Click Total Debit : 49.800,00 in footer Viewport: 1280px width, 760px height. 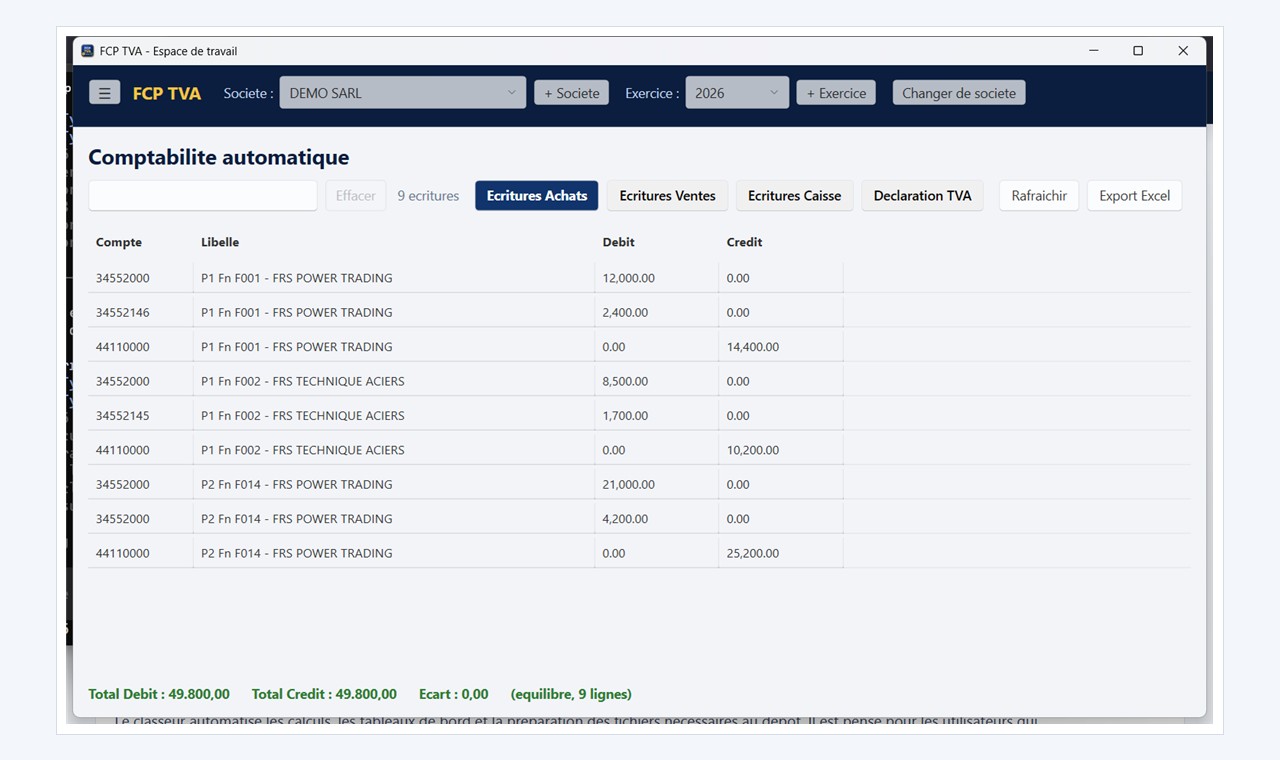coord(159,694)
